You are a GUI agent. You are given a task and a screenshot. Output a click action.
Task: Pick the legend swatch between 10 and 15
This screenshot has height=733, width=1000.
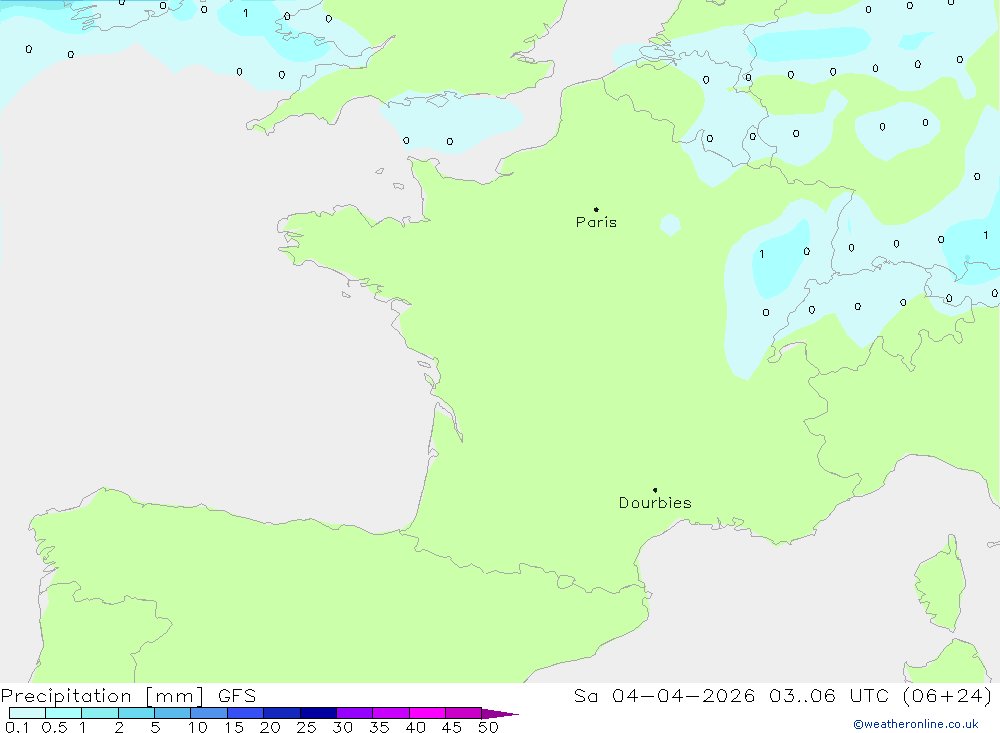(x=209, y=713)
